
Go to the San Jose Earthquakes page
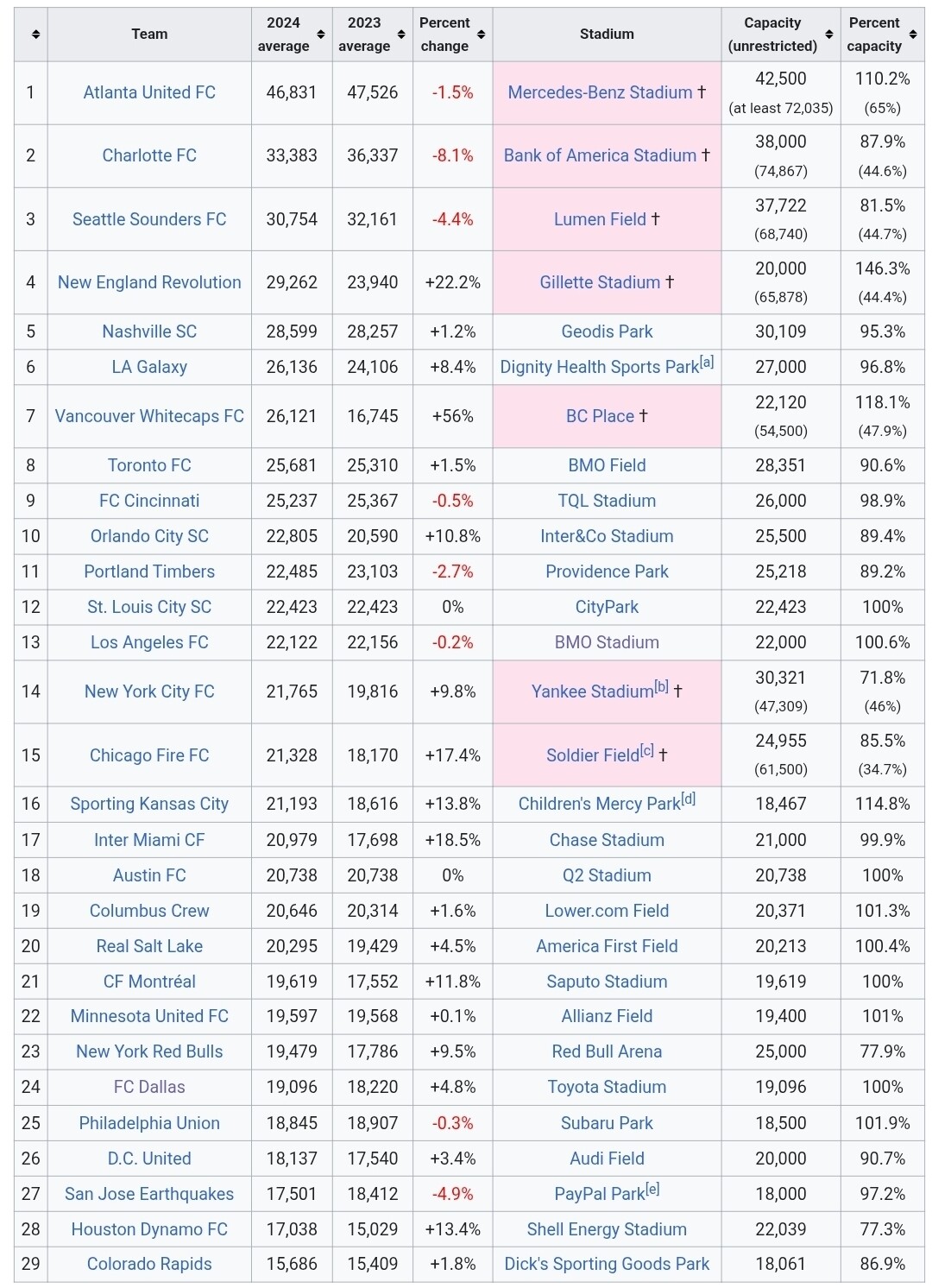(149, 1194)
